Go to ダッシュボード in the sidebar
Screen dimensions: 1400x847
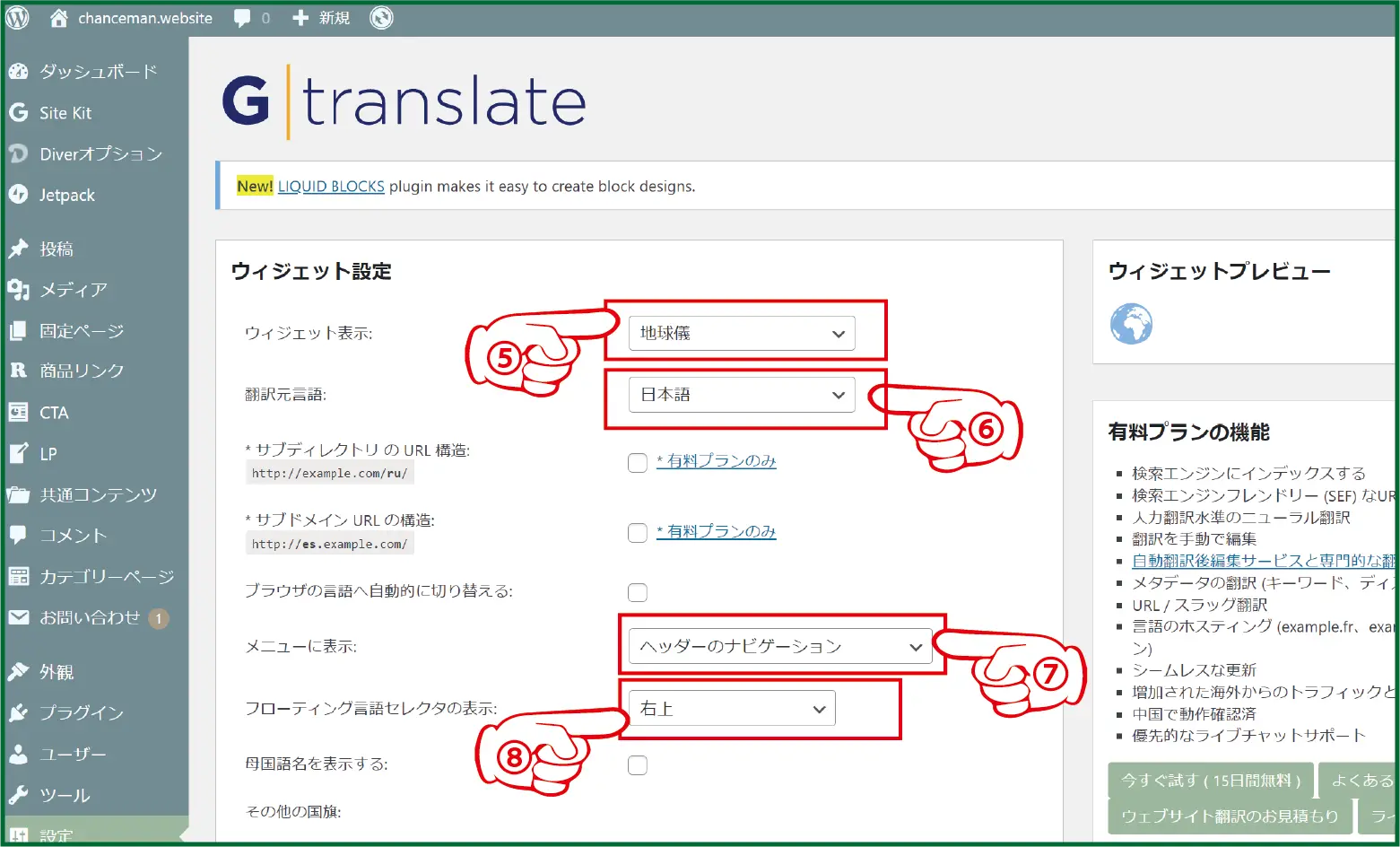tap(98, 72)
